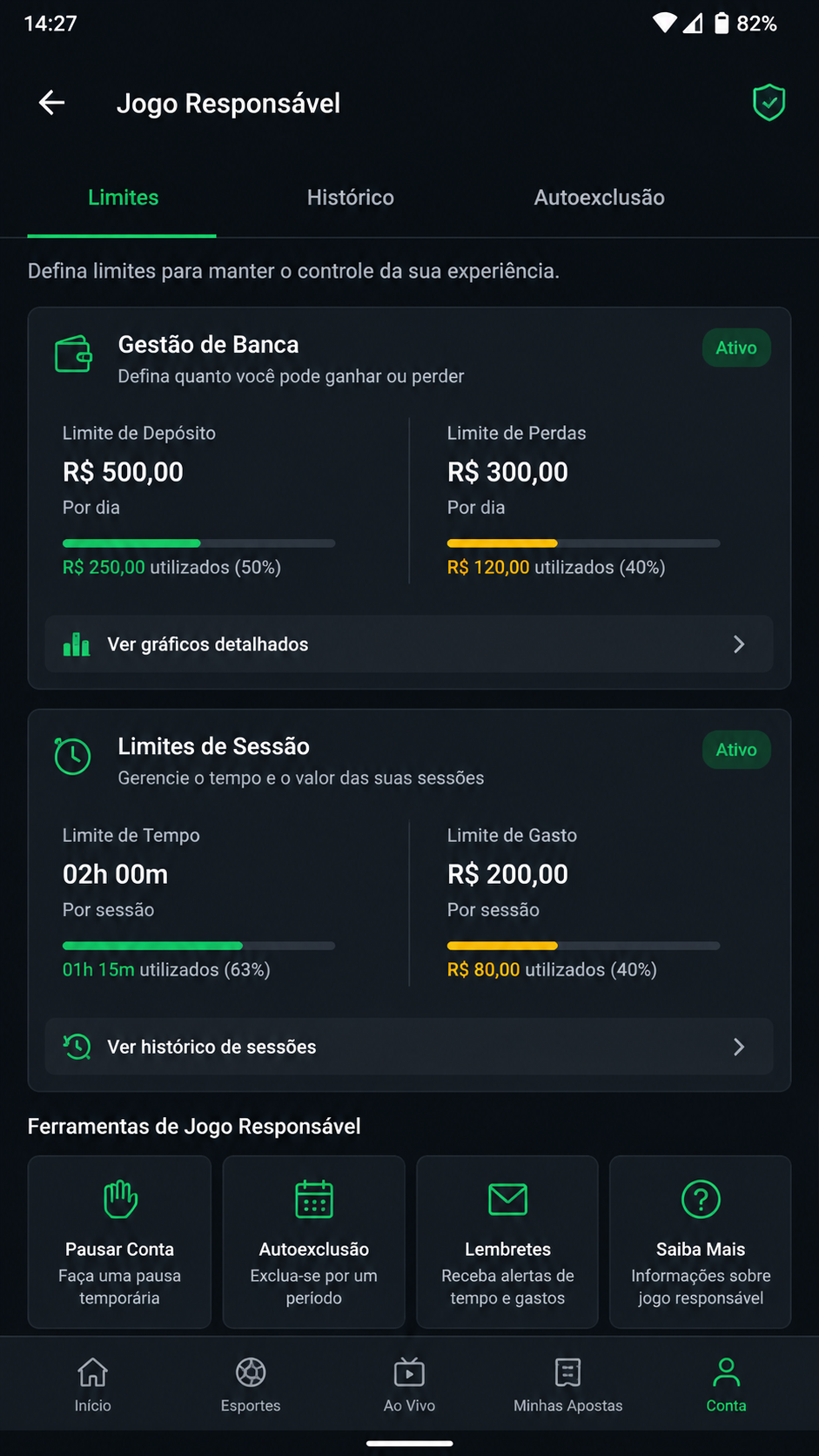
Task: Expand Ver gráficos detalhados chevron
Action: 739,644
